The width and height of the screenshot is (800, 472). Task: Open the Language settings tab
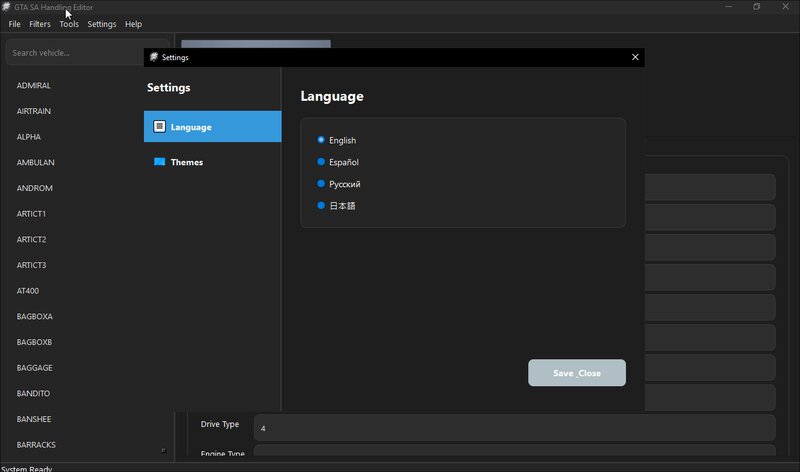click(212, 127)
